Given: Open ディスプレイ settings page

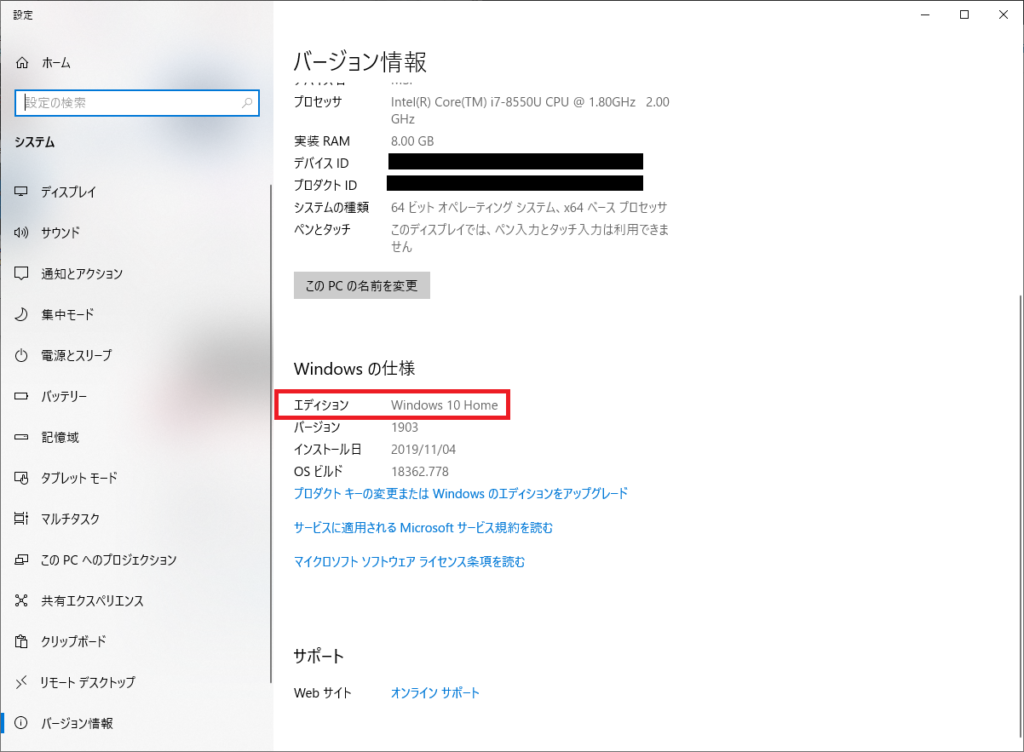Looking at the screenshot, I should tap(69, 192).
